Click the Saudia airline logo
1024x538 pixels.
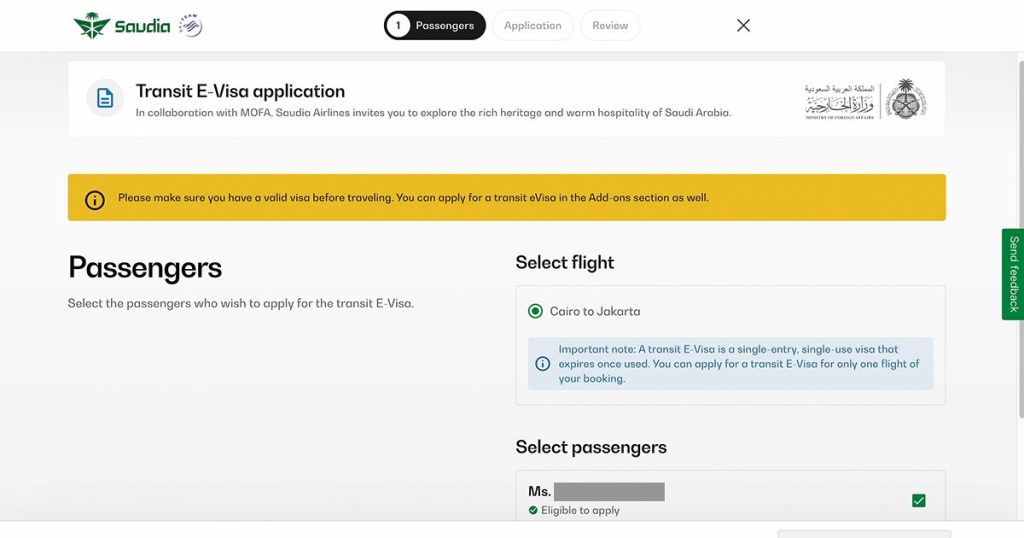tap(122, 26)
